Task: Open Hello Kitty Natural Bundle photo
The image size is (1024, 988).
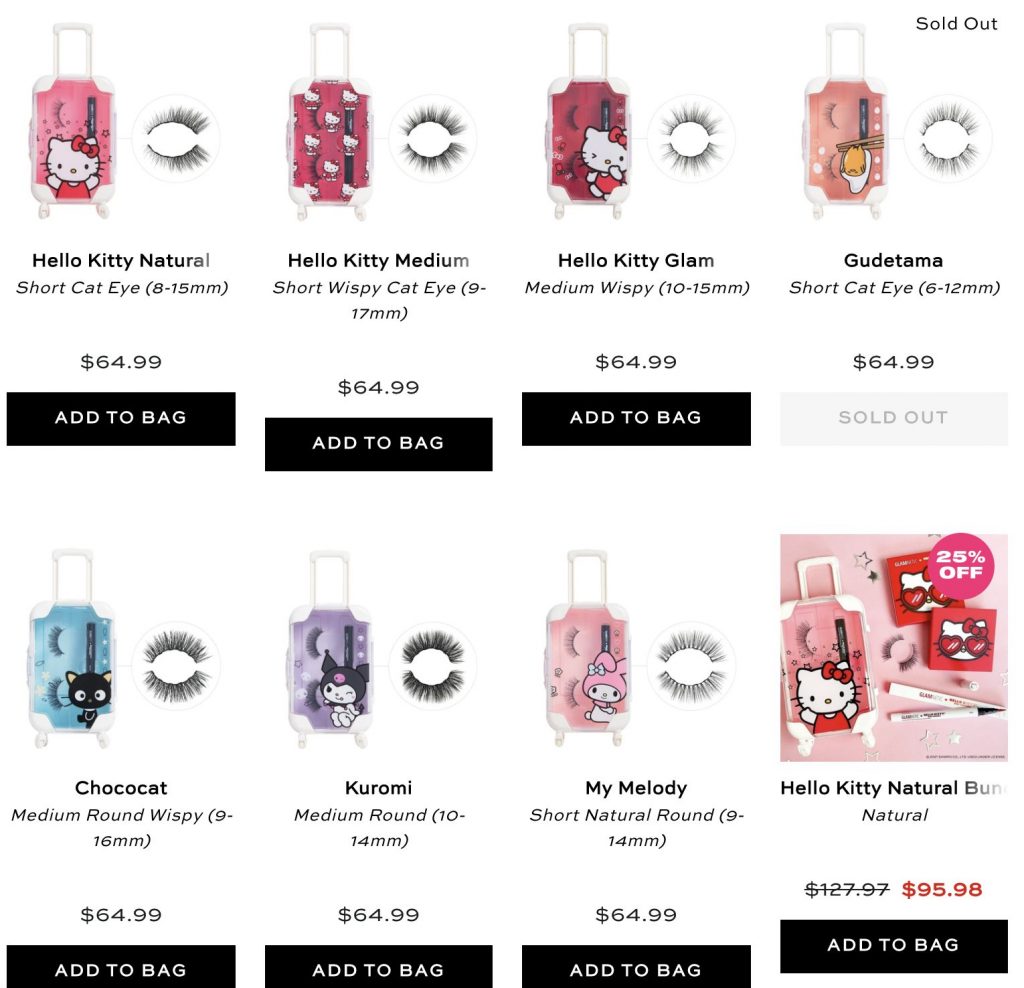Action: pyautogui.click(x=894, y=648)
